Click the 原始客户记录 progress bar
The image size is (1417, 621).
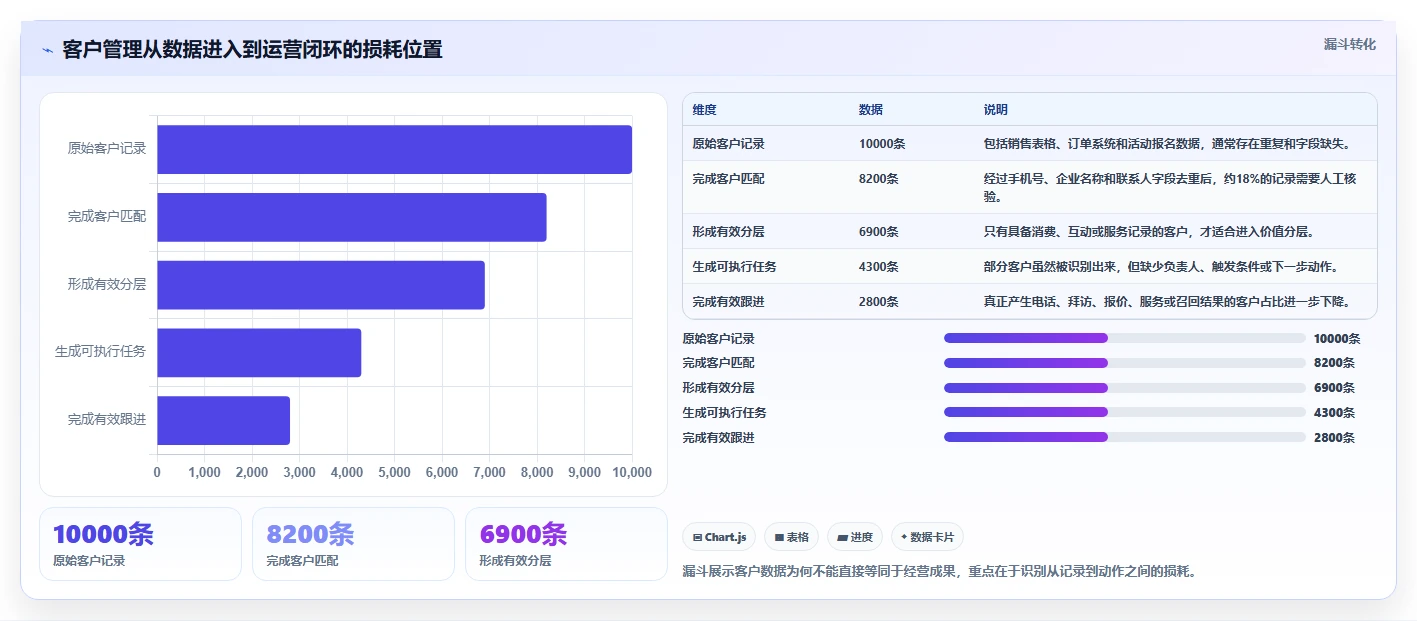click(1125, 338)
